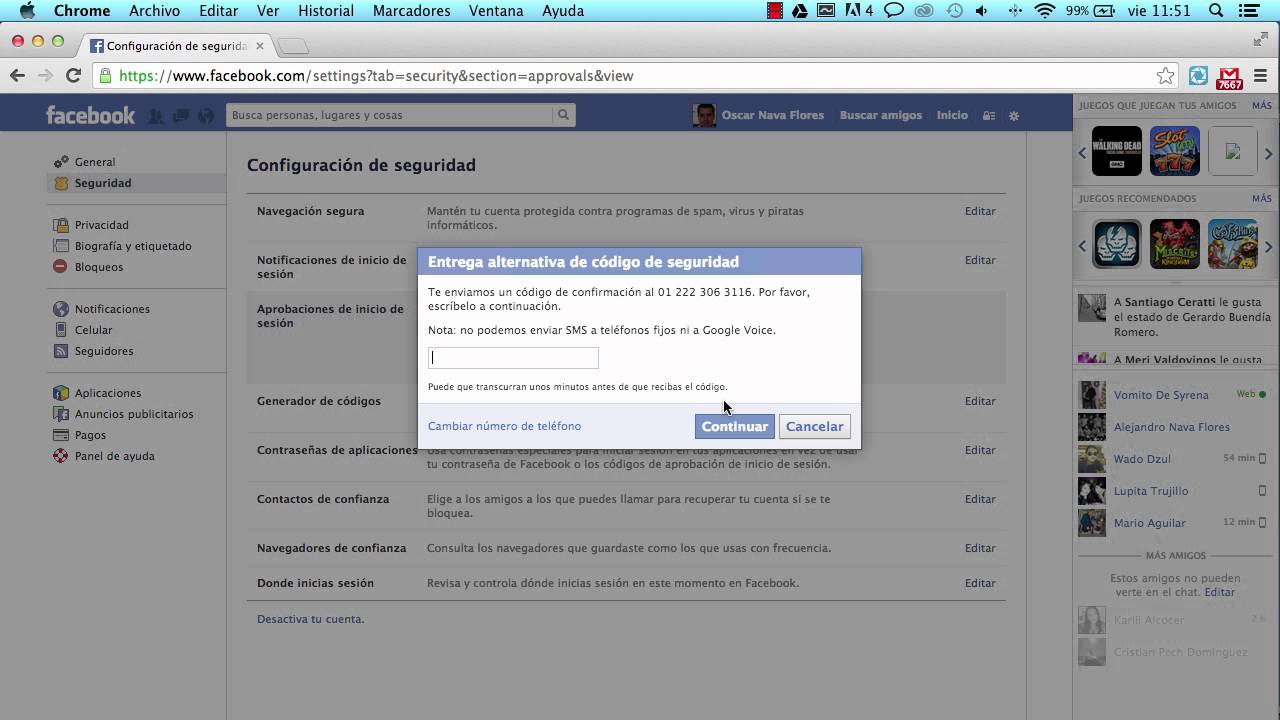The image size is (1280, 720).
Task: Edit the Navegación segura setting
Action: tap(980, 211)
